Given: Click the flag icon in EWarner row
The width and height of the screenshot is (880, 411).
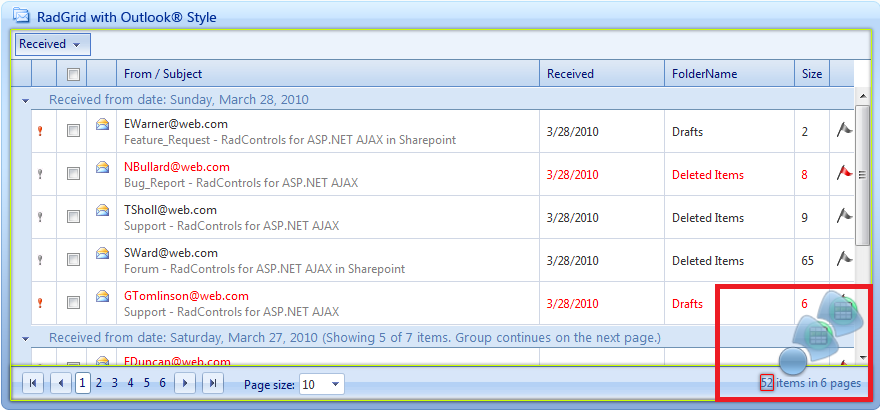Looking at the screenshot, I should [843, 130].
